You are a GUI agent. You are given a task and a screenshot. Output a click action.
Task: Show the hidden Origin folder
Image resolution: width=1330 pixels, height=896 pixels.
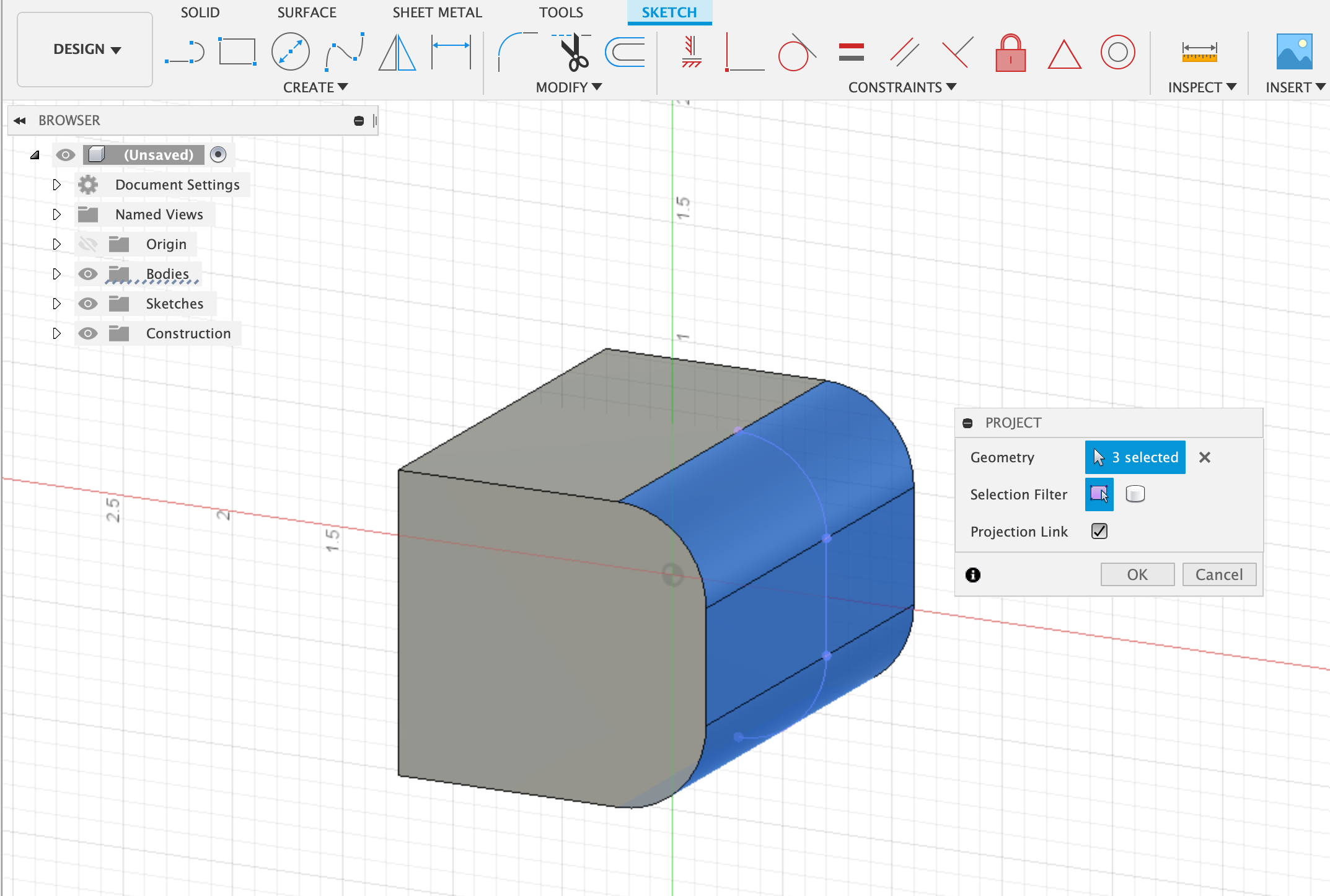tap(88, 244)
